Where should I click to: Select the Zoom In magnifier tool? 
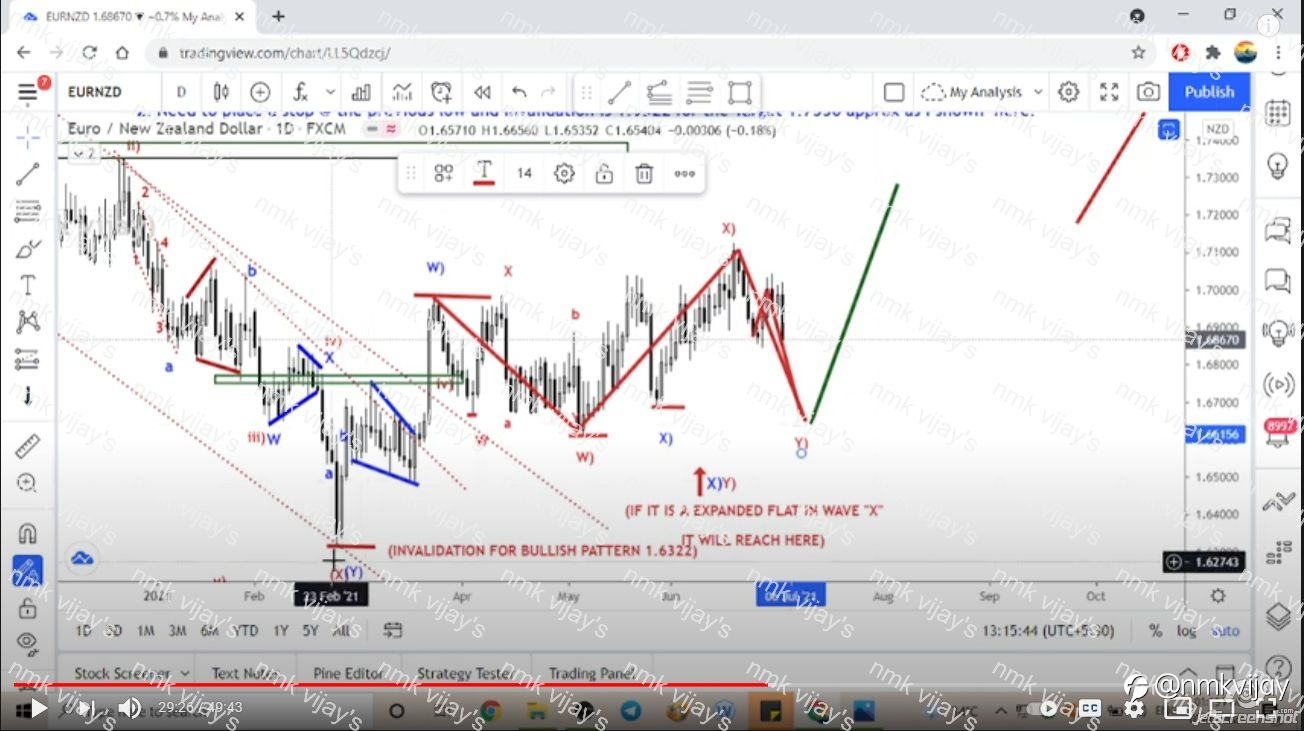click(x=27, y=484)
